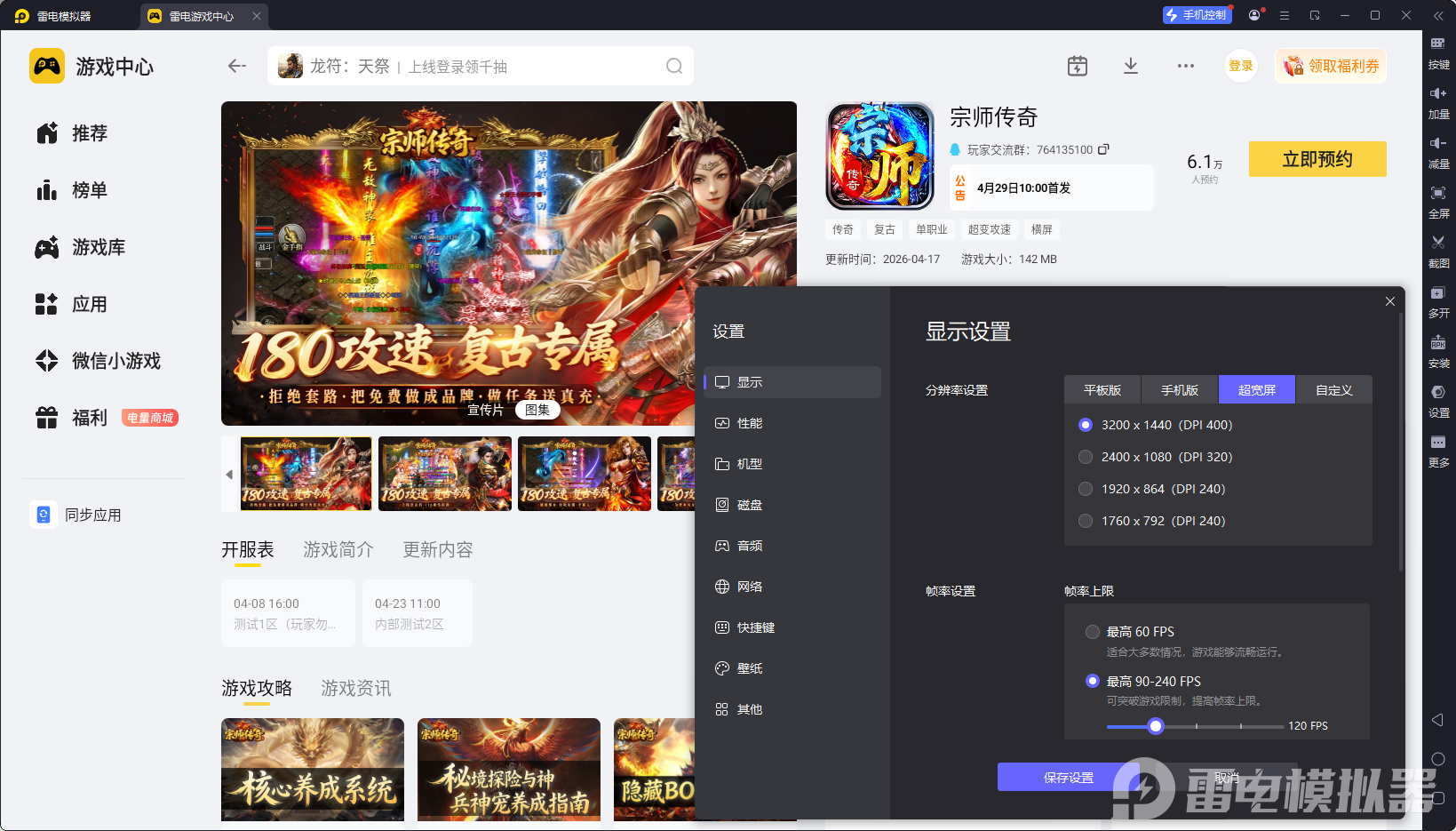Open the user account icon in title bar
The height and width of the screenshot is (831, 1456).
pyautogui.click(x=1254, y=15)
